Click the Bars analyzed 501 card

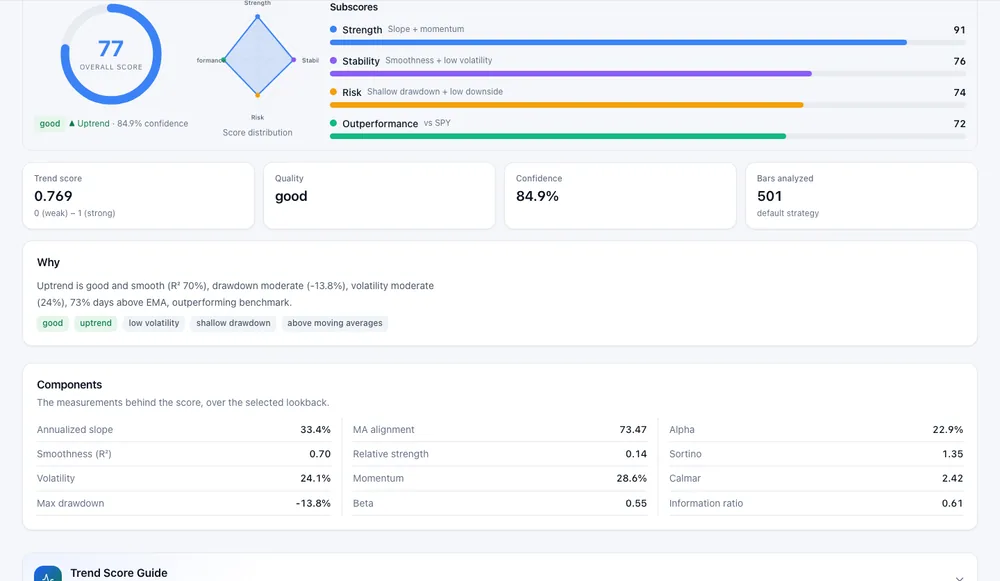click(862, 196)
